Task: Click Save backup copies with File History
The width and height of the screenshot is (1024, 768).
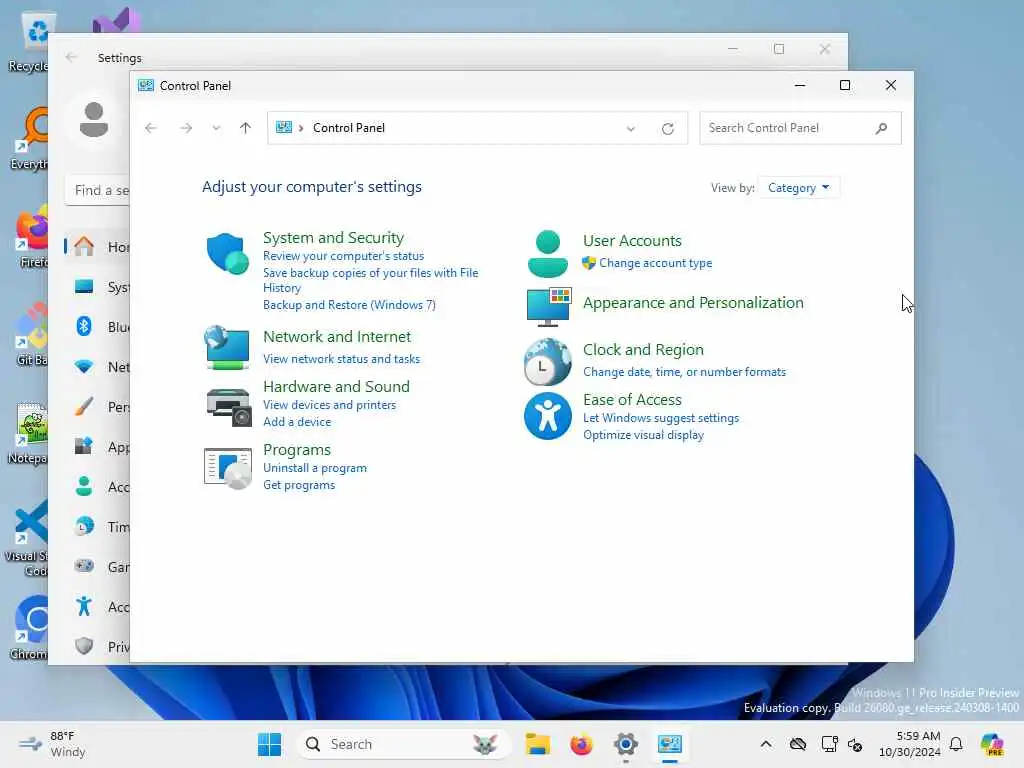Action: tap(370, 280)
